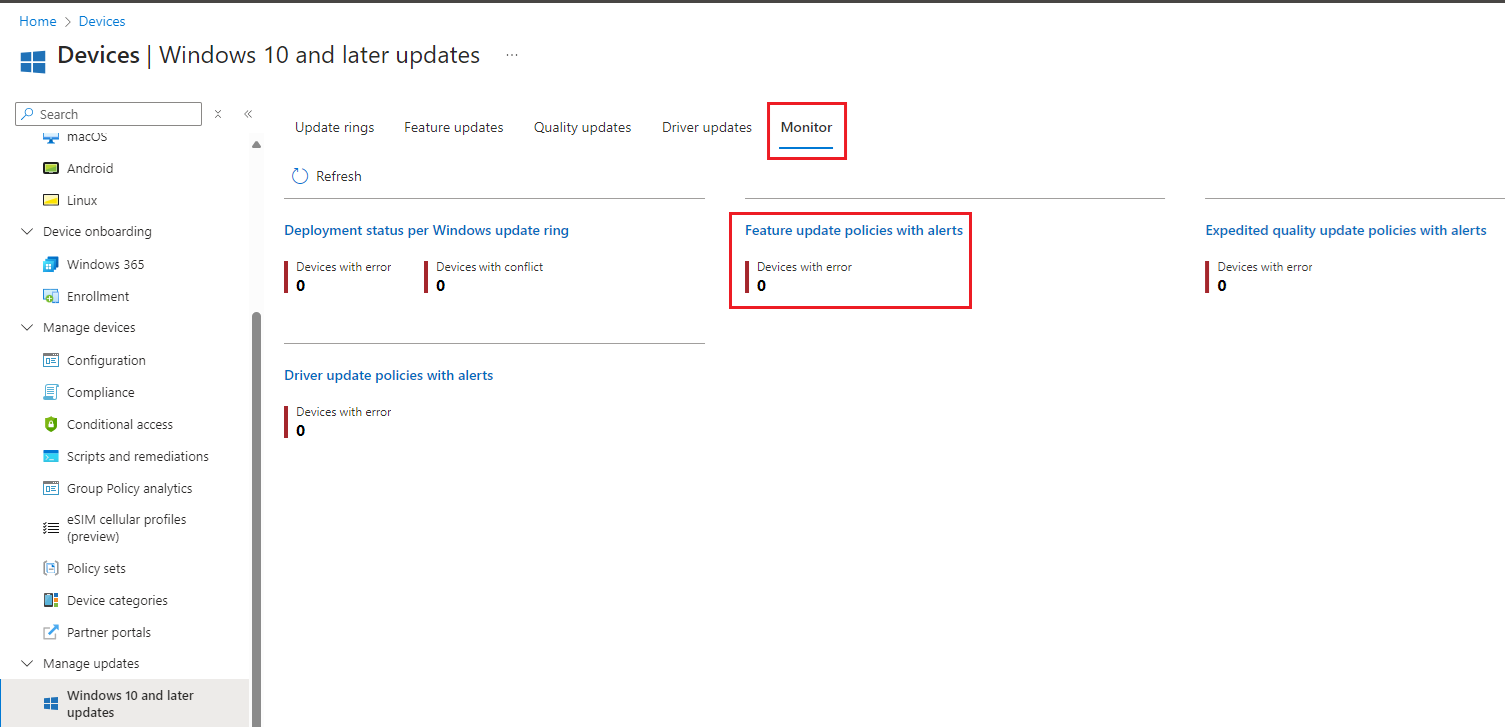Open Conditional access in the sidebar
The height and width of the screenshot is (727, 1505).
[x=120, y=424]
